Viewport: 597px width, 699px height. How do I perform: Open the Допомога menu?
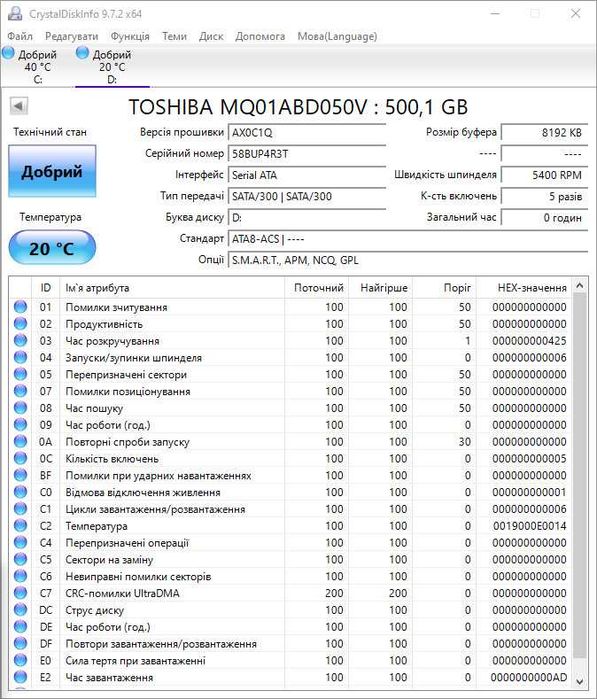(x=260, y=36)
